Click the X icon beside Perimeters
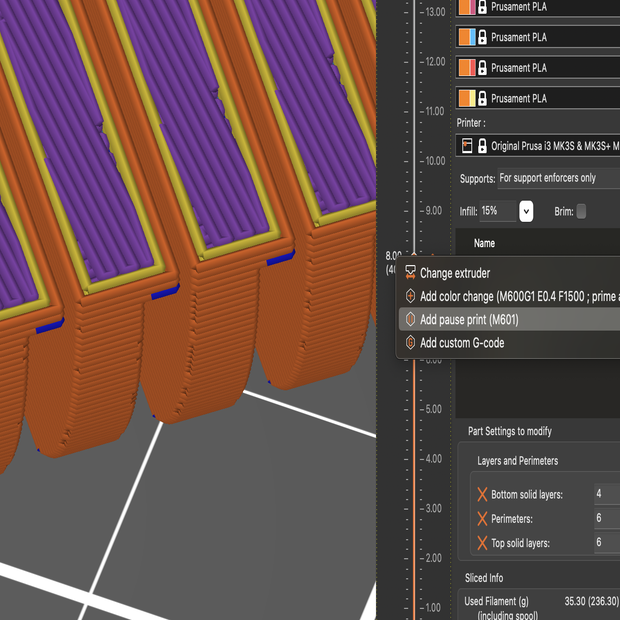 point(482,519)
